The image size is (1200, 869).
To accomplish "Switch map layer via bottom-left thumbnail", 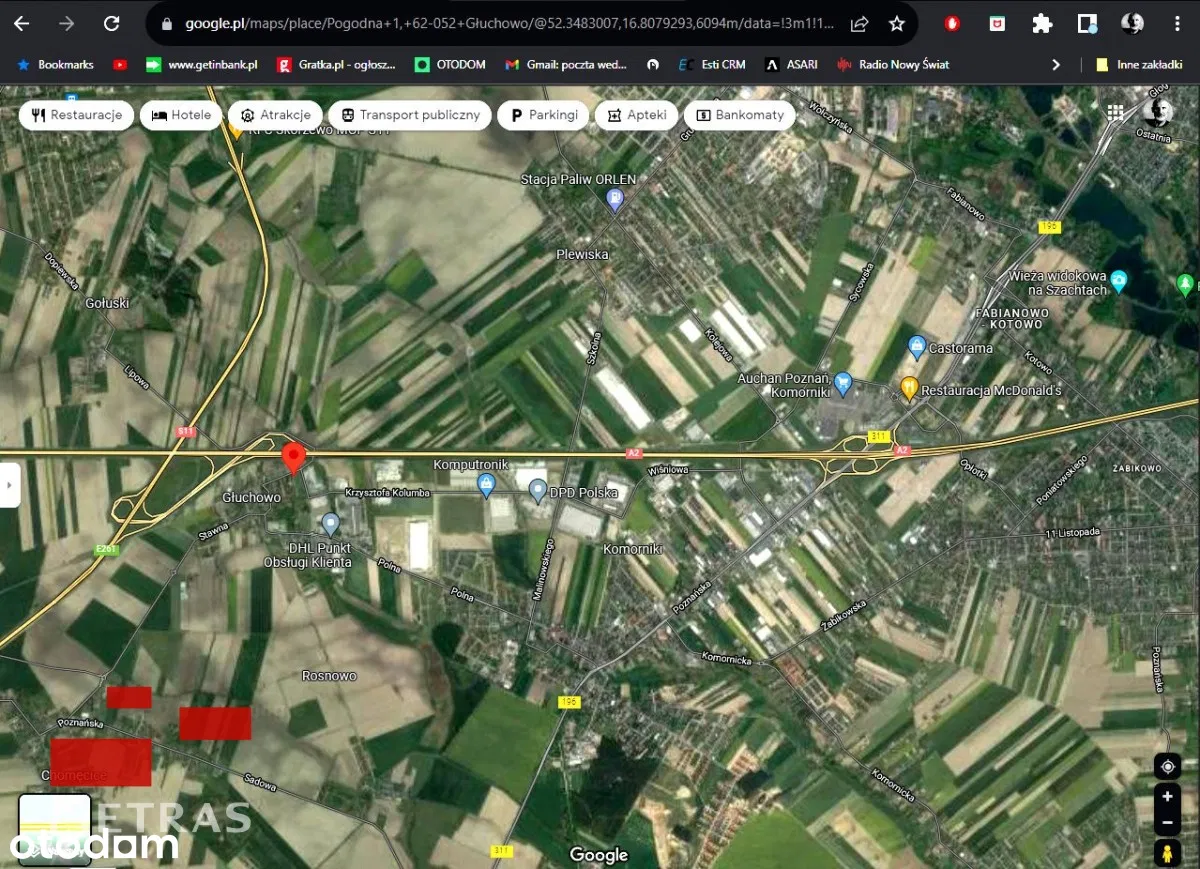I will (x=54, y=829).
